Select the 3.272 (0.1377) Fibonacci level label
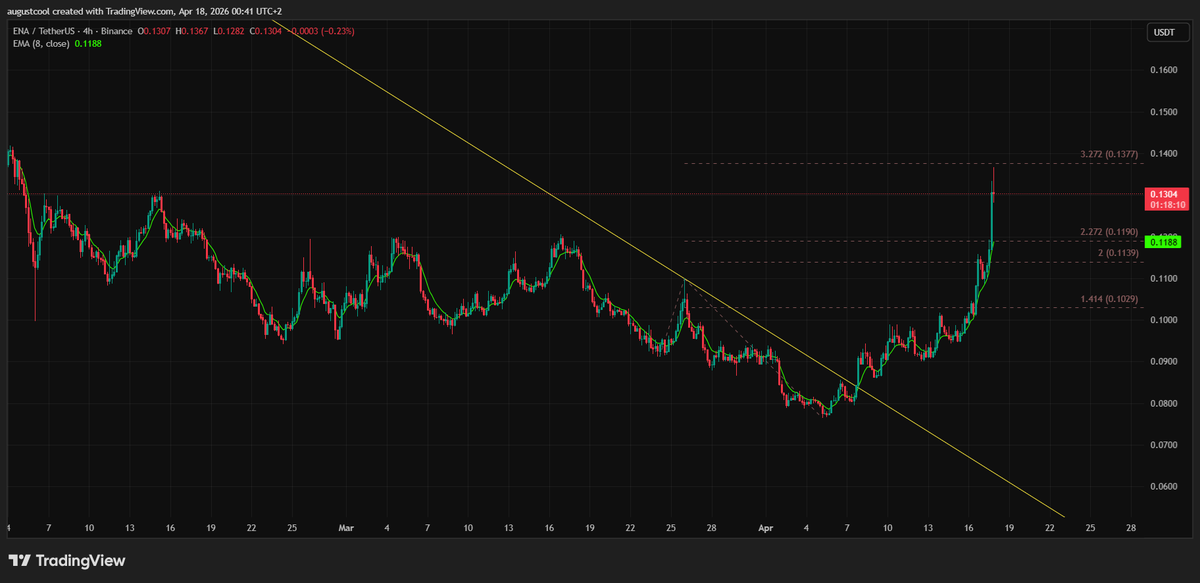This screenshot has width=1200, height=583. pos(1110,155)
